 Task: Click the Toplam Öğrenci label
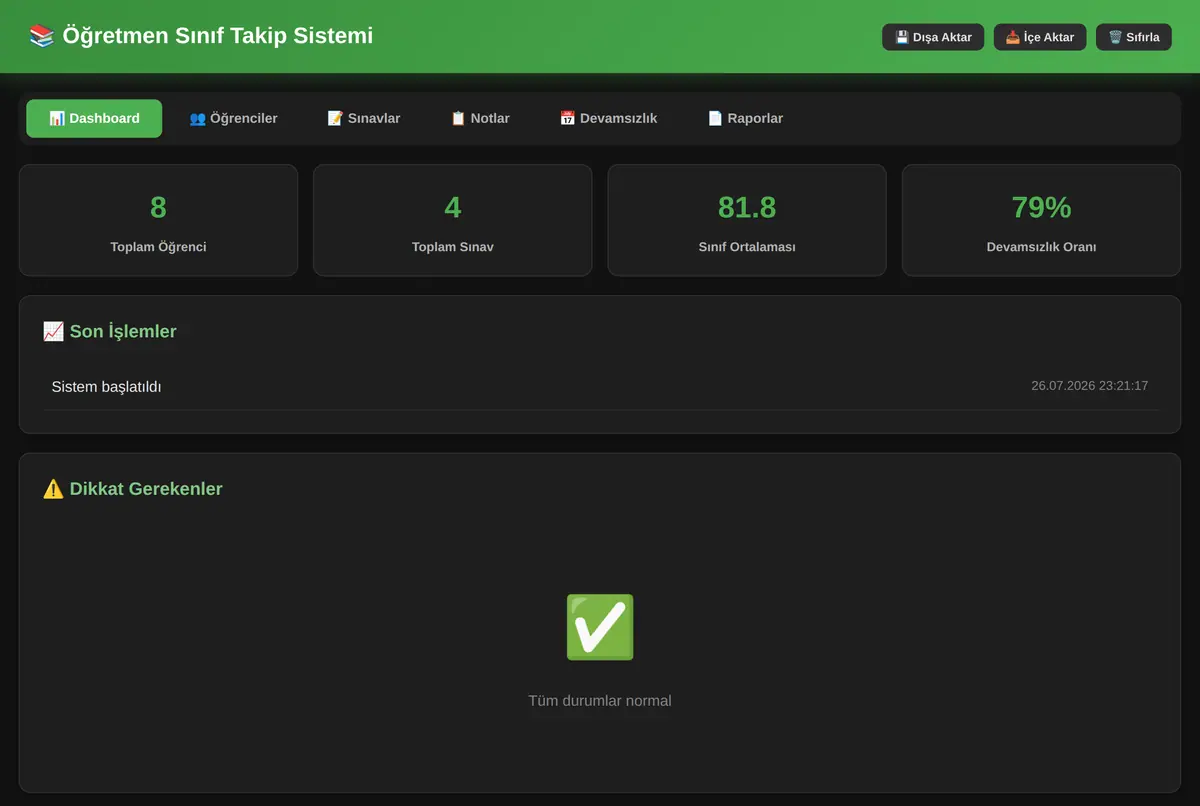158,247
